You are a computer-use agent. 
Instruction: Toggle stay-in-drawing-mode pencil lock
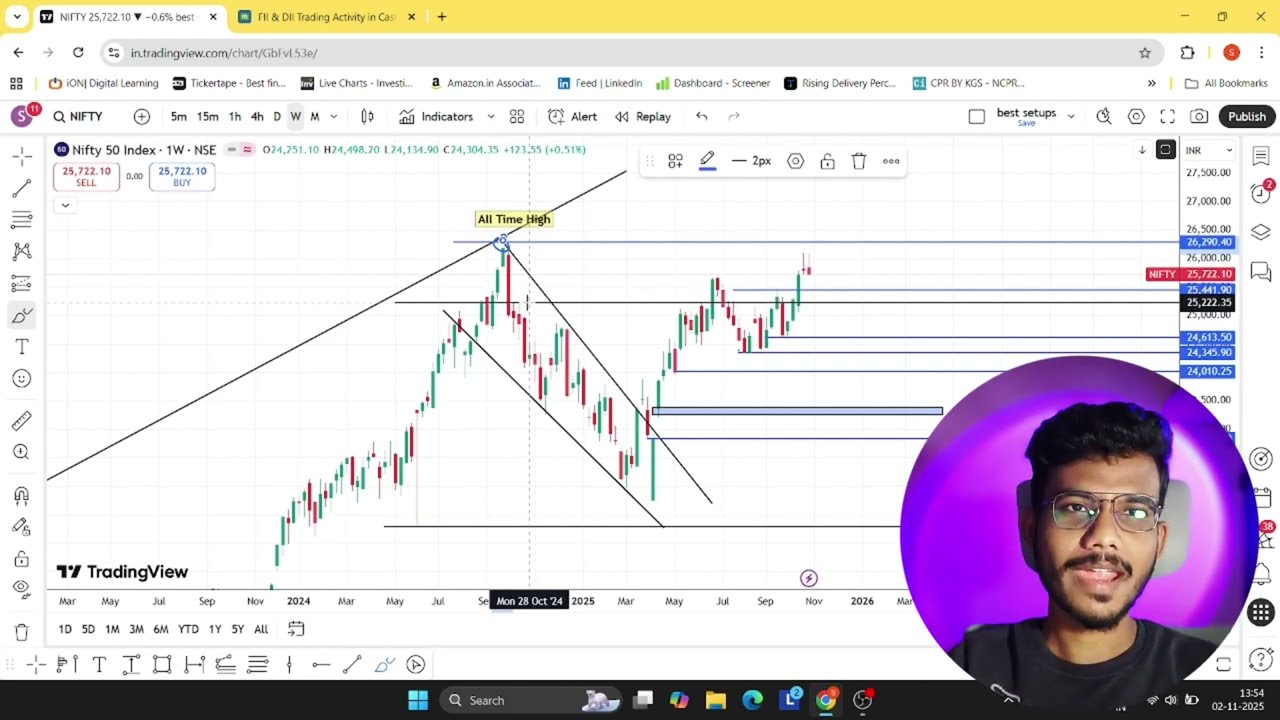21,526
